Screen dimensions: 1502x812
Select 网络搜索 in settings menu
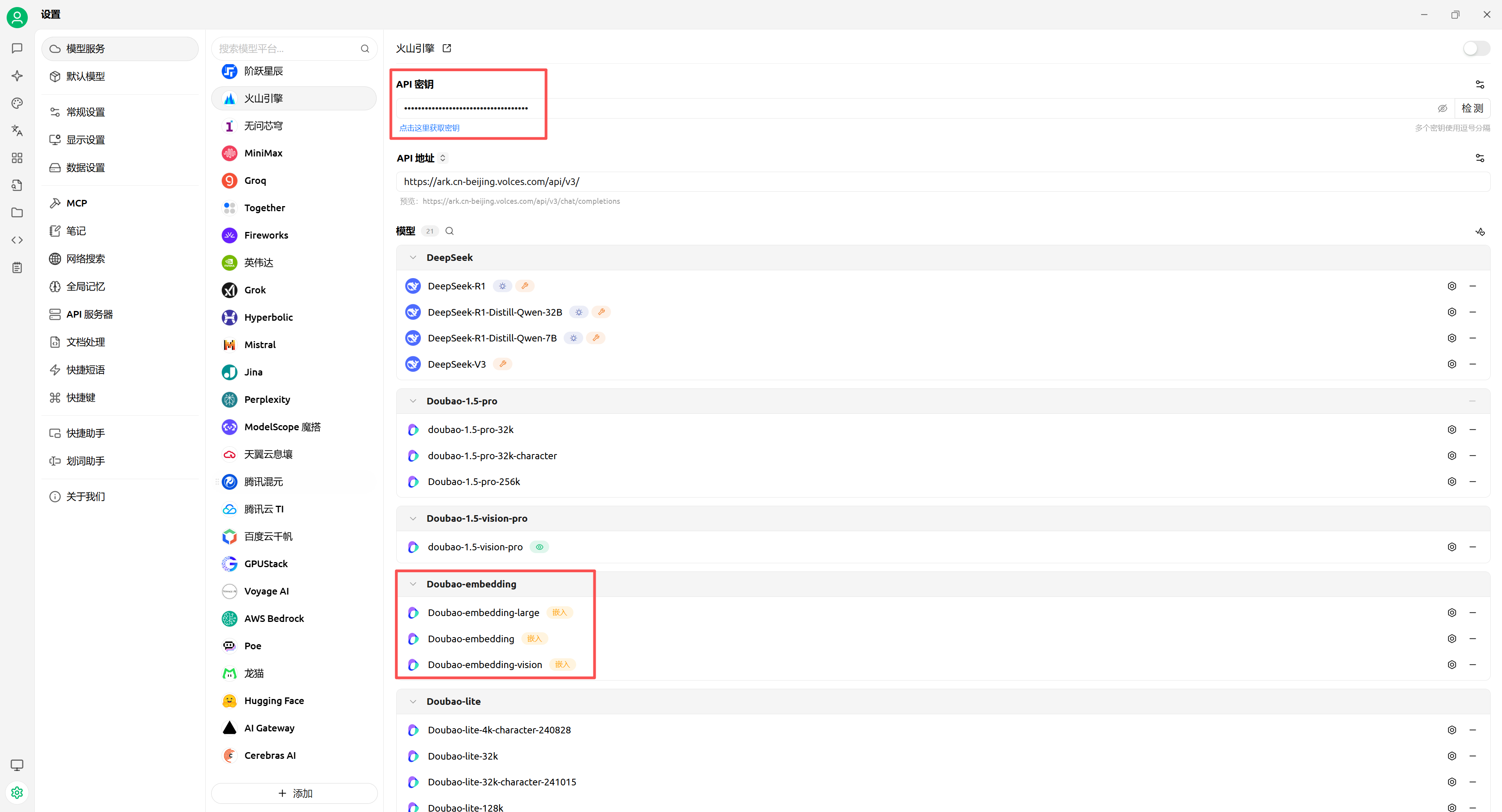point(85,258)
